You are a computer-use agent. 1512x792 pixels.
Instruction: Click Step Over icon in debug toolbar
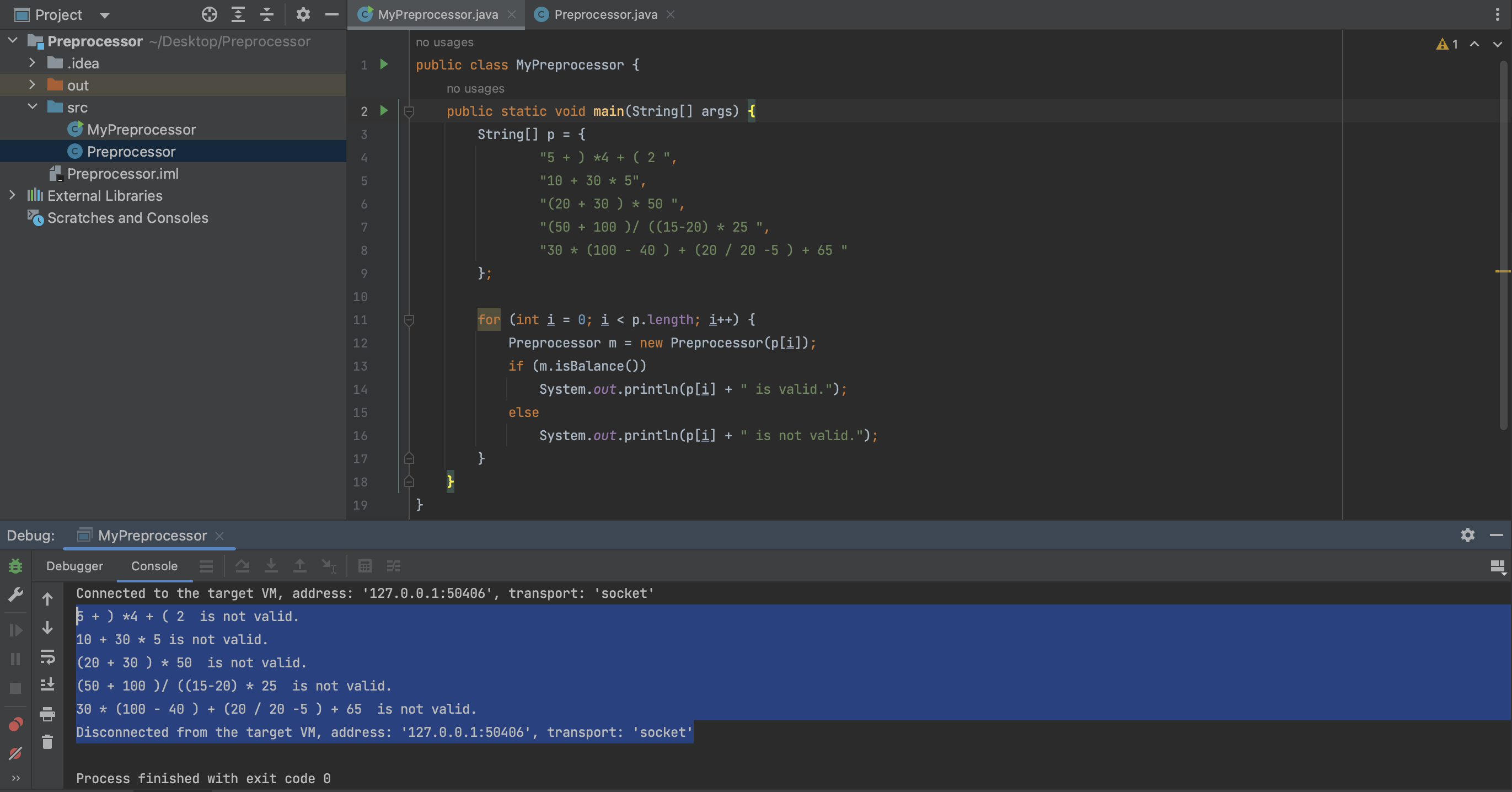click(242, 566)
